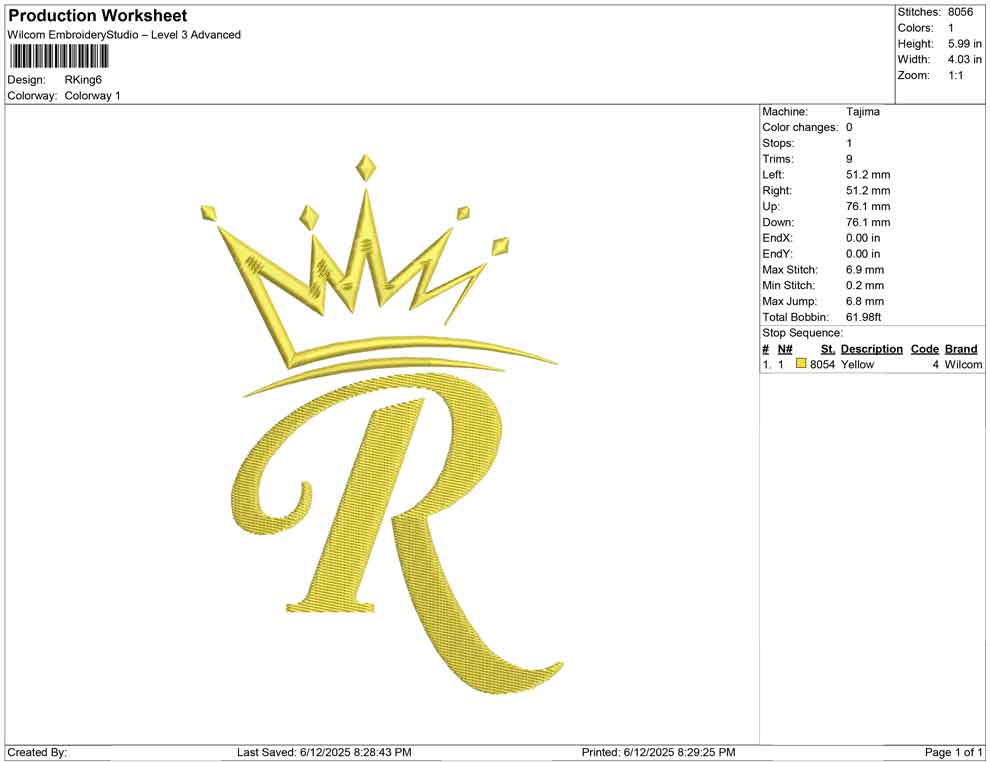This screenshot has height=762, width=990.
Task: Click the 'Colors:' label in the header
Action: coord(915,28)
